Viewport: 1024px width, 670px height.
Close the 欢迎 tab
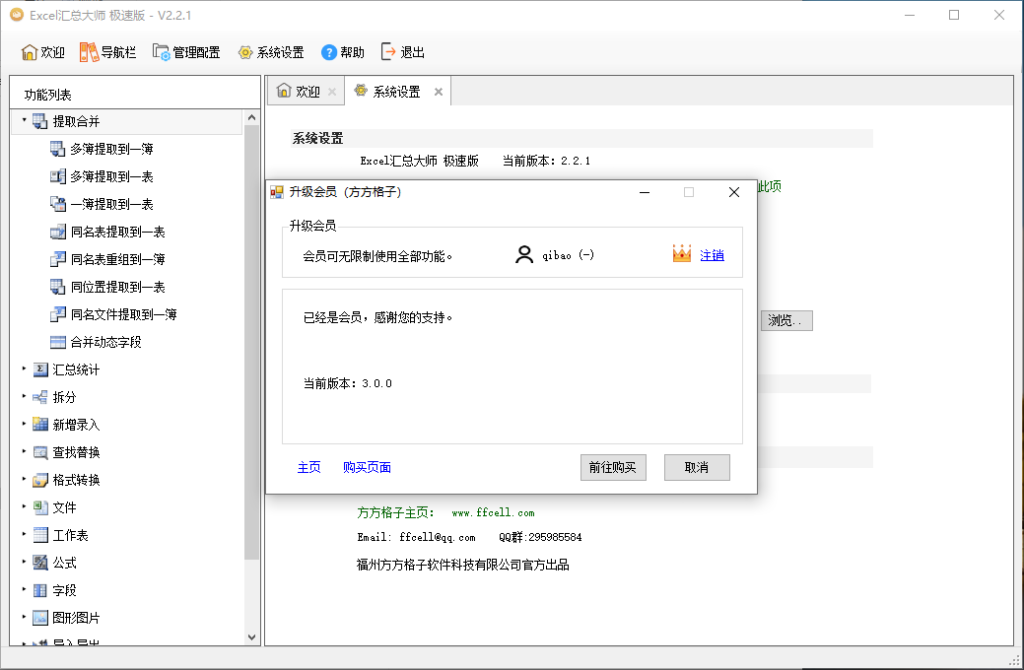click(332, 92)
